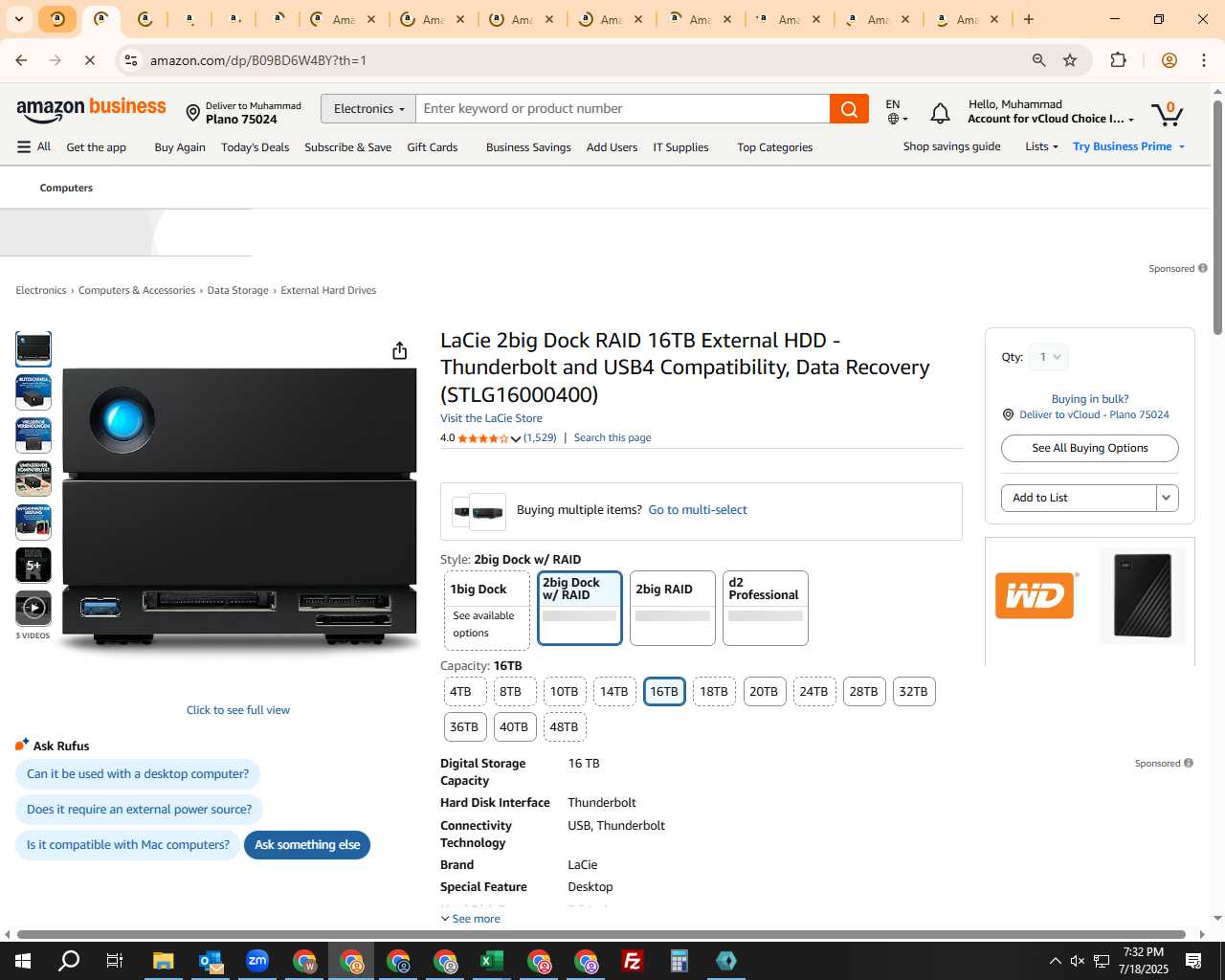
Task: Open the Lists dropdown menu
Action: (x=1041, y=146)
